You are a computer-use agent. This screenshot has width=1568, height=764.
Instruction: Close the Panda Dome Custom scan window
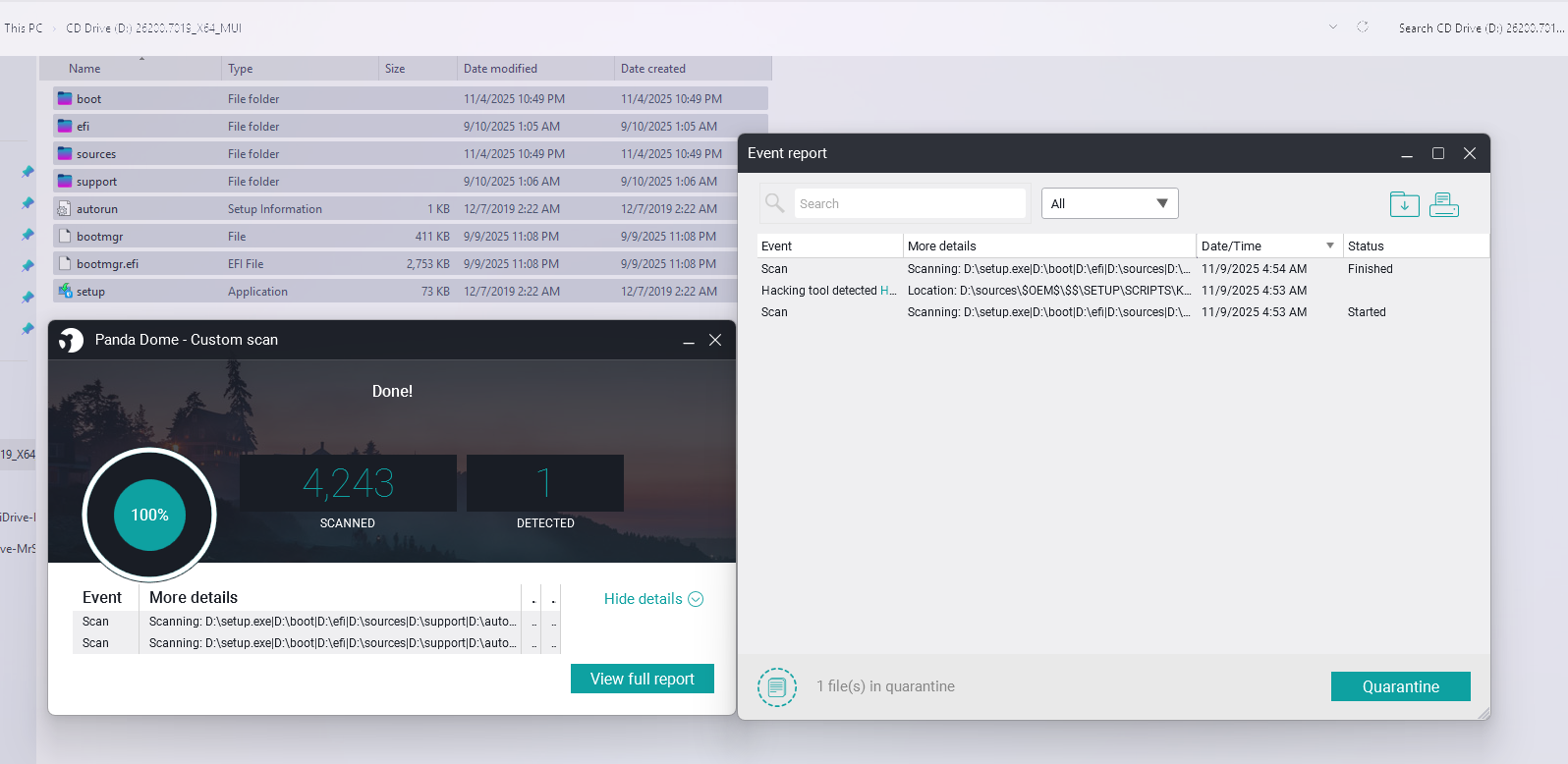pyautogui.click(x=715, y=340)
